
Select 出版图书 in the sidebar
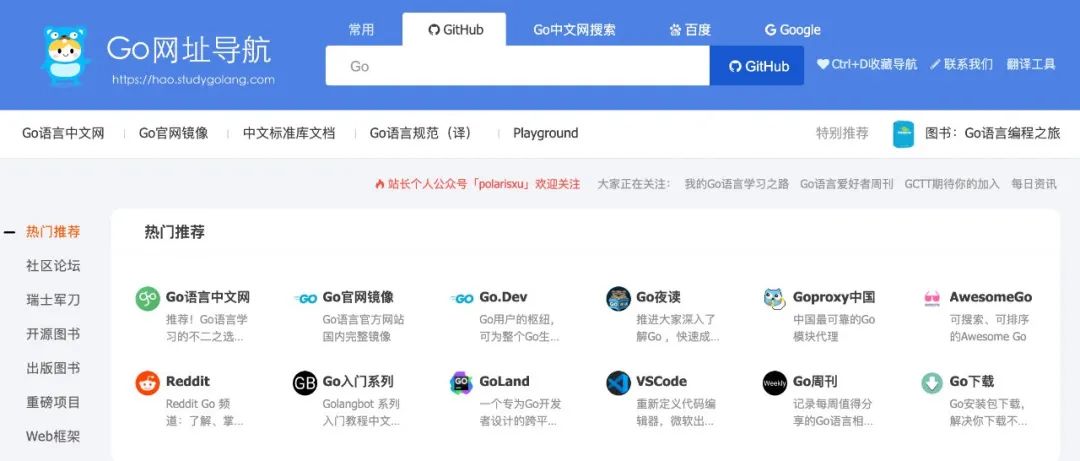(x=53, y=368)
